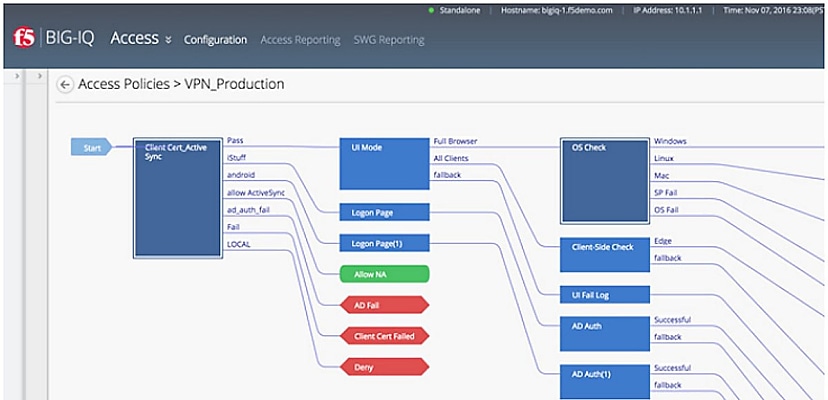Select the OS Check node
The image size is (828, 400).
point(605,181)
